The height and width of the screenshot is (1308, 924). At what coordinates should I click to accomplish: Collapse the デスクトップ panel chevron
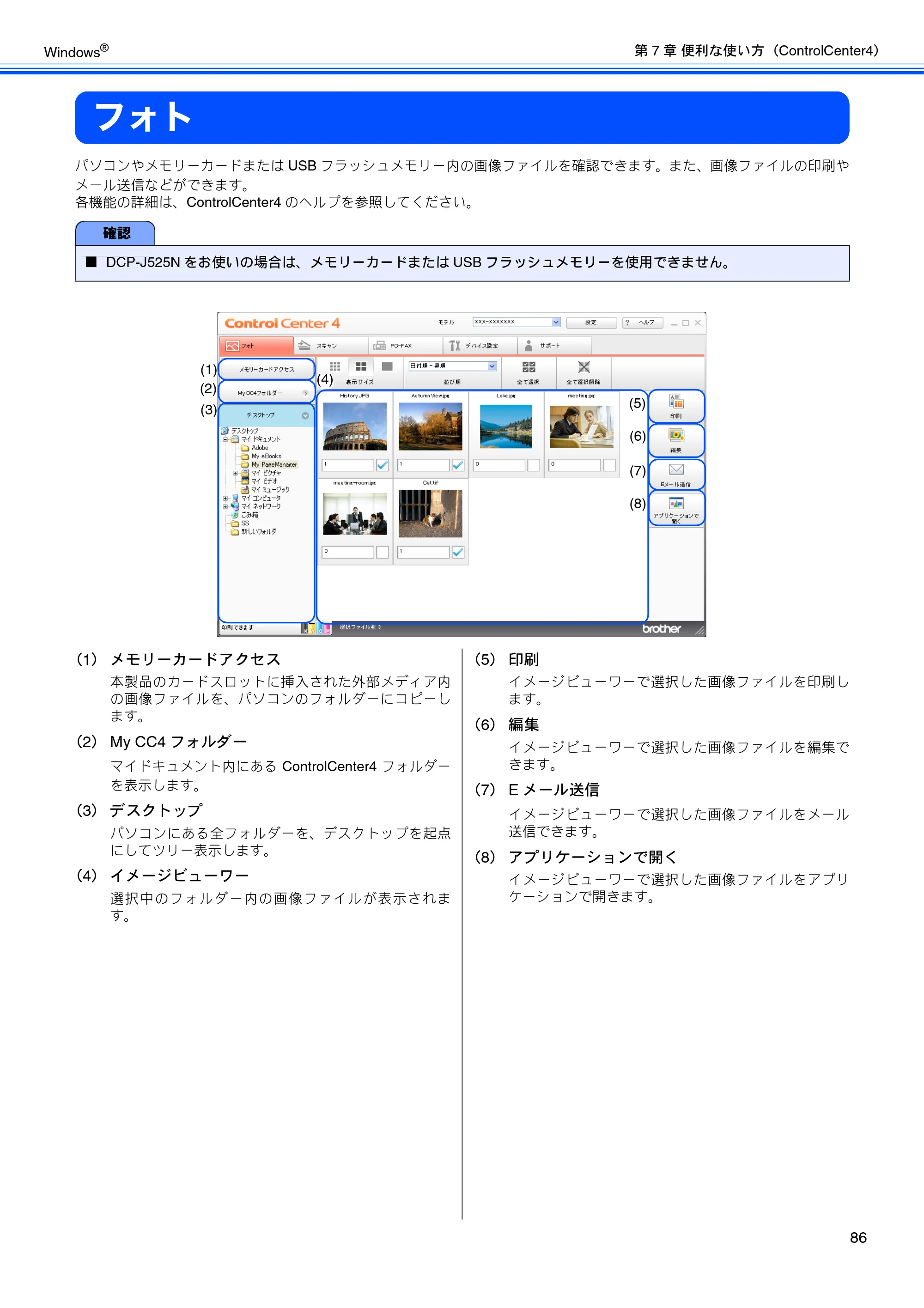305,415
